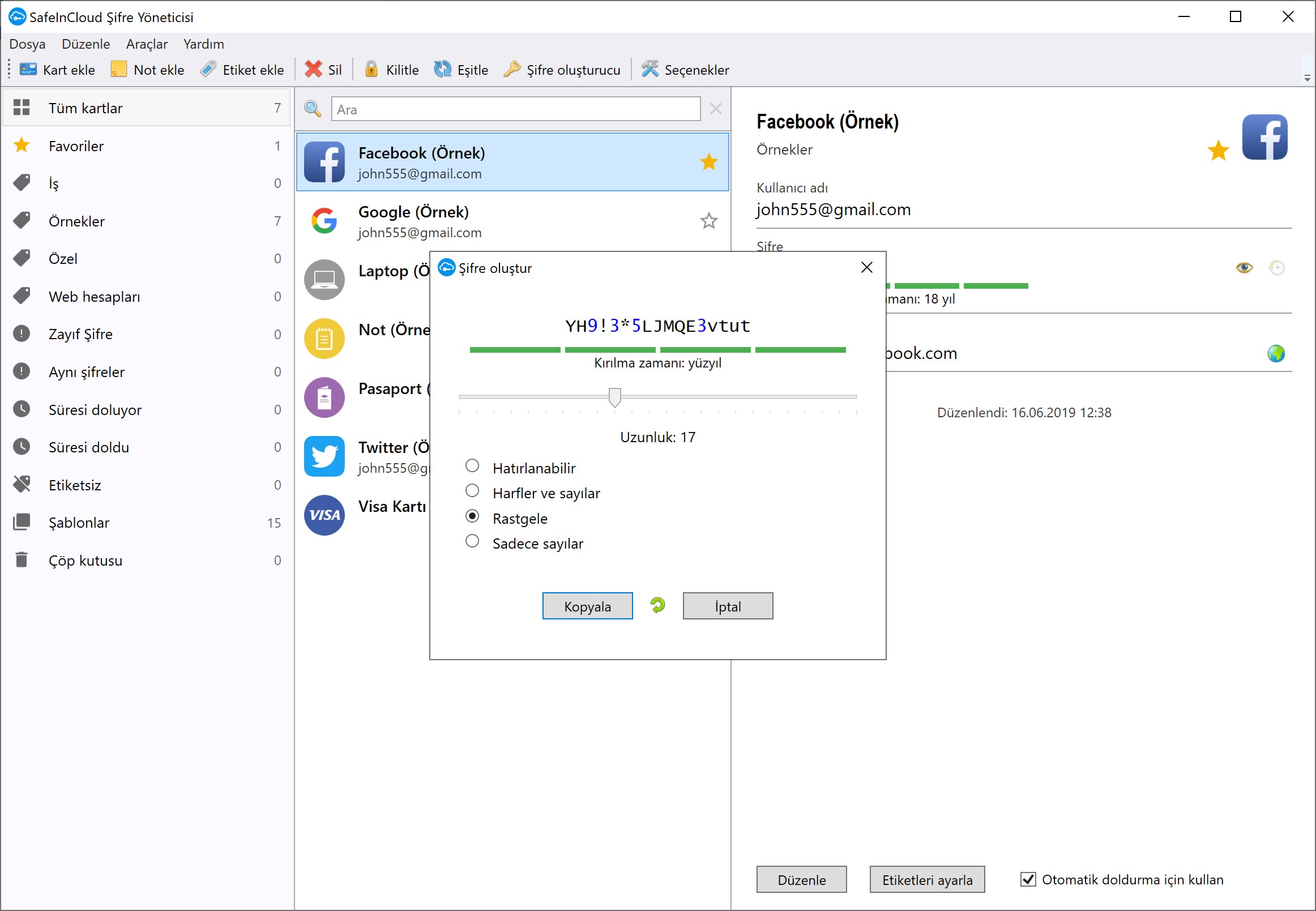Click the Kart ekle toolbar icon
1316x911 pixels.
tap(28, 70)
